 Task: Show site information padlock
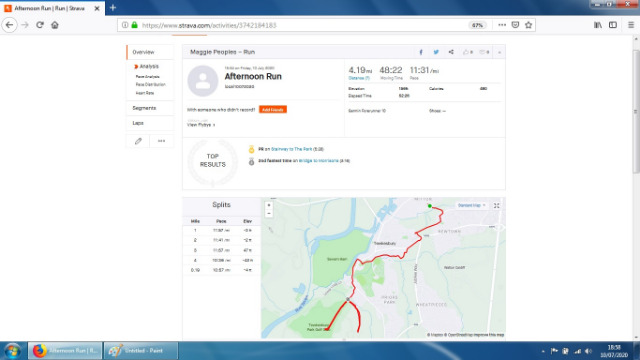pos(134,25)
